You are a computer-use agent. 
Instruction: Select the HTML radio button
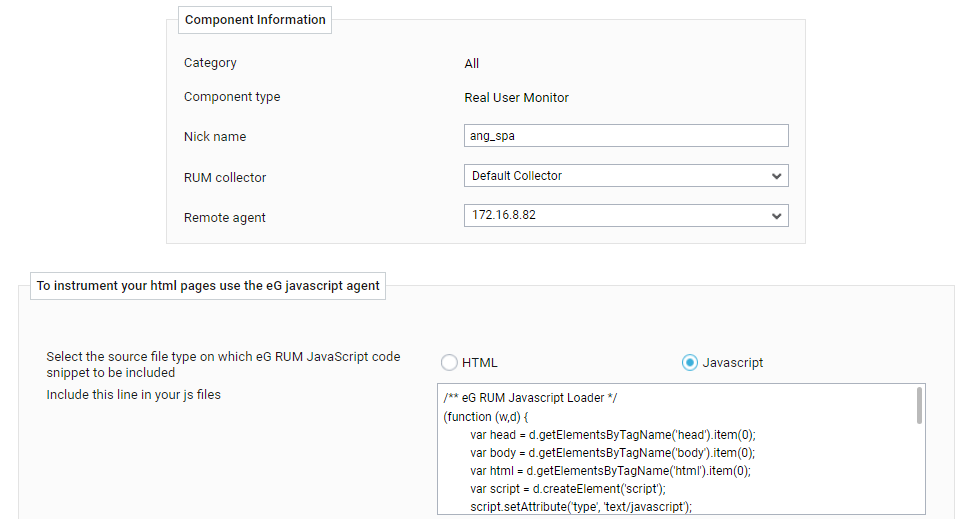(449, 363)
